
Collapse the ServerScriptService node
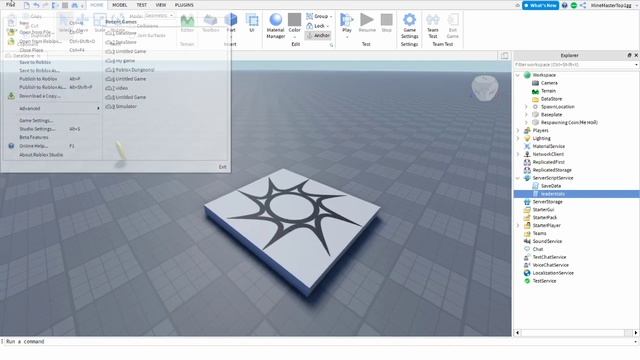point(518,178)
